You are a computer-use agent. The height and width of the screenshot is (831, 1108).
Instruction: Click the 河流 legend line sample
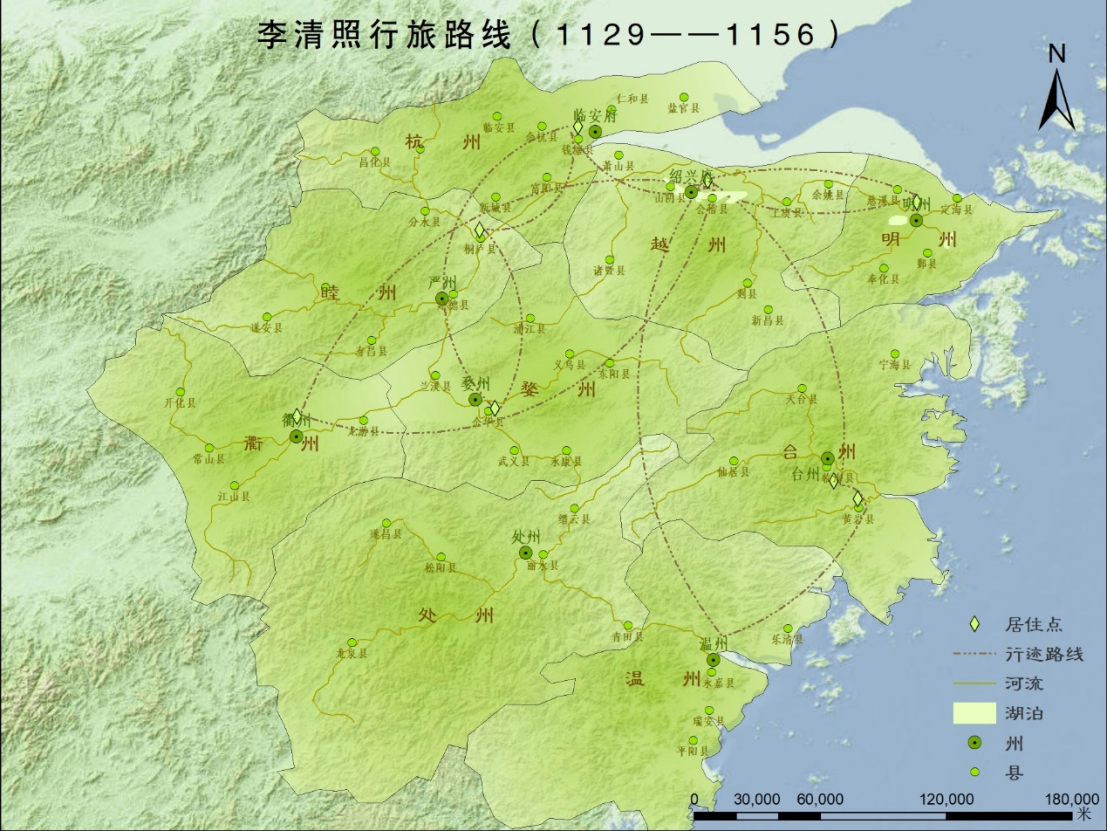tap(975, 684)
